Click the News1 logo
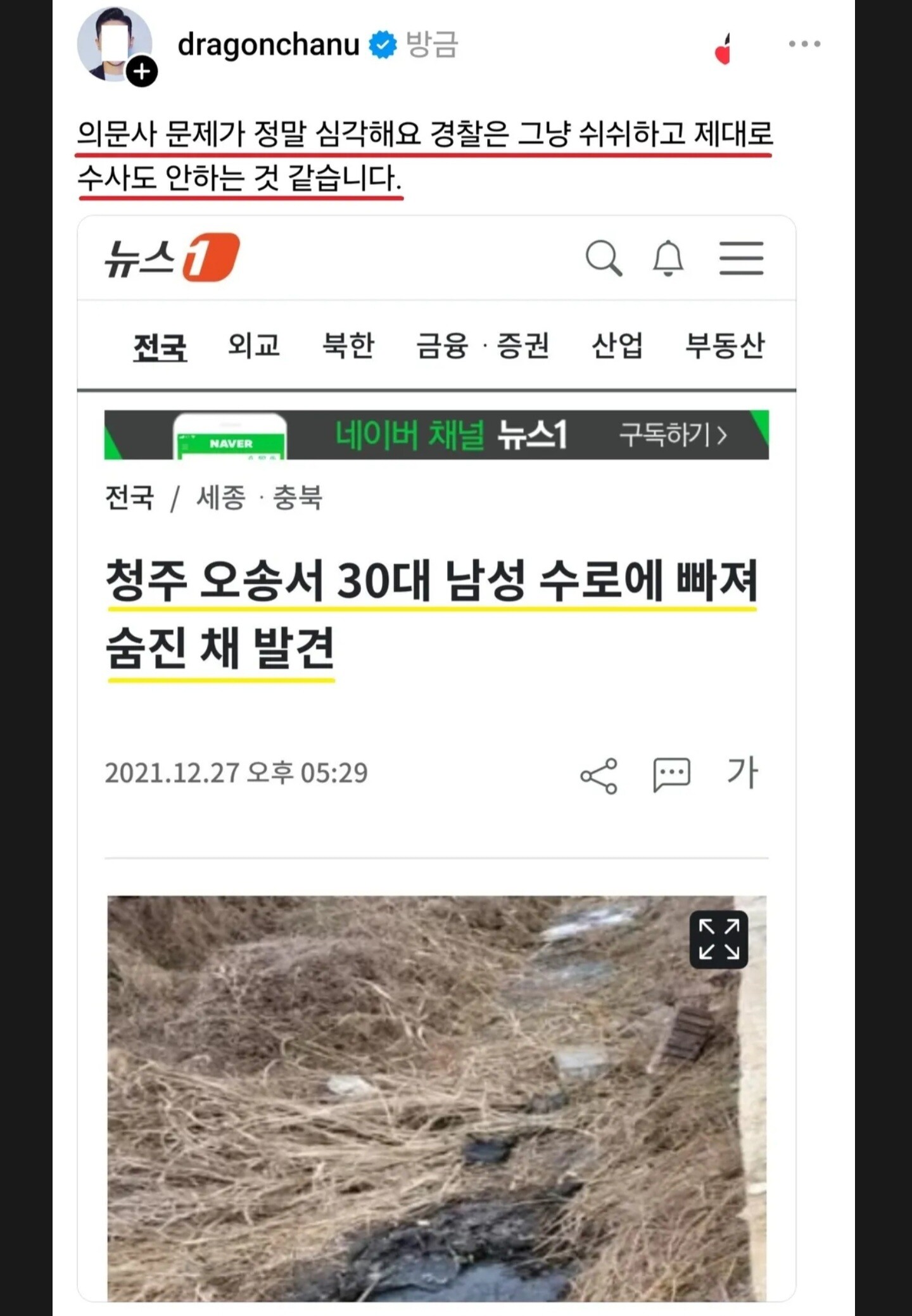The width and height of the screenshot is (912, 1316). [x=172, y=257]
